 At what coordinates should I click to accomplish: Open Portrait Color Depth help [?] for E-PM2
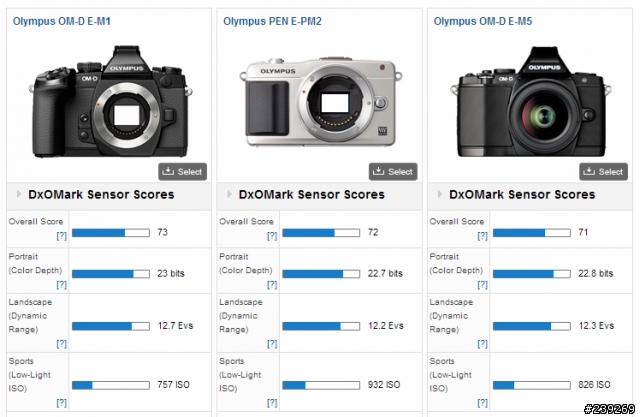pyautogui.click(x=272, y=284)
